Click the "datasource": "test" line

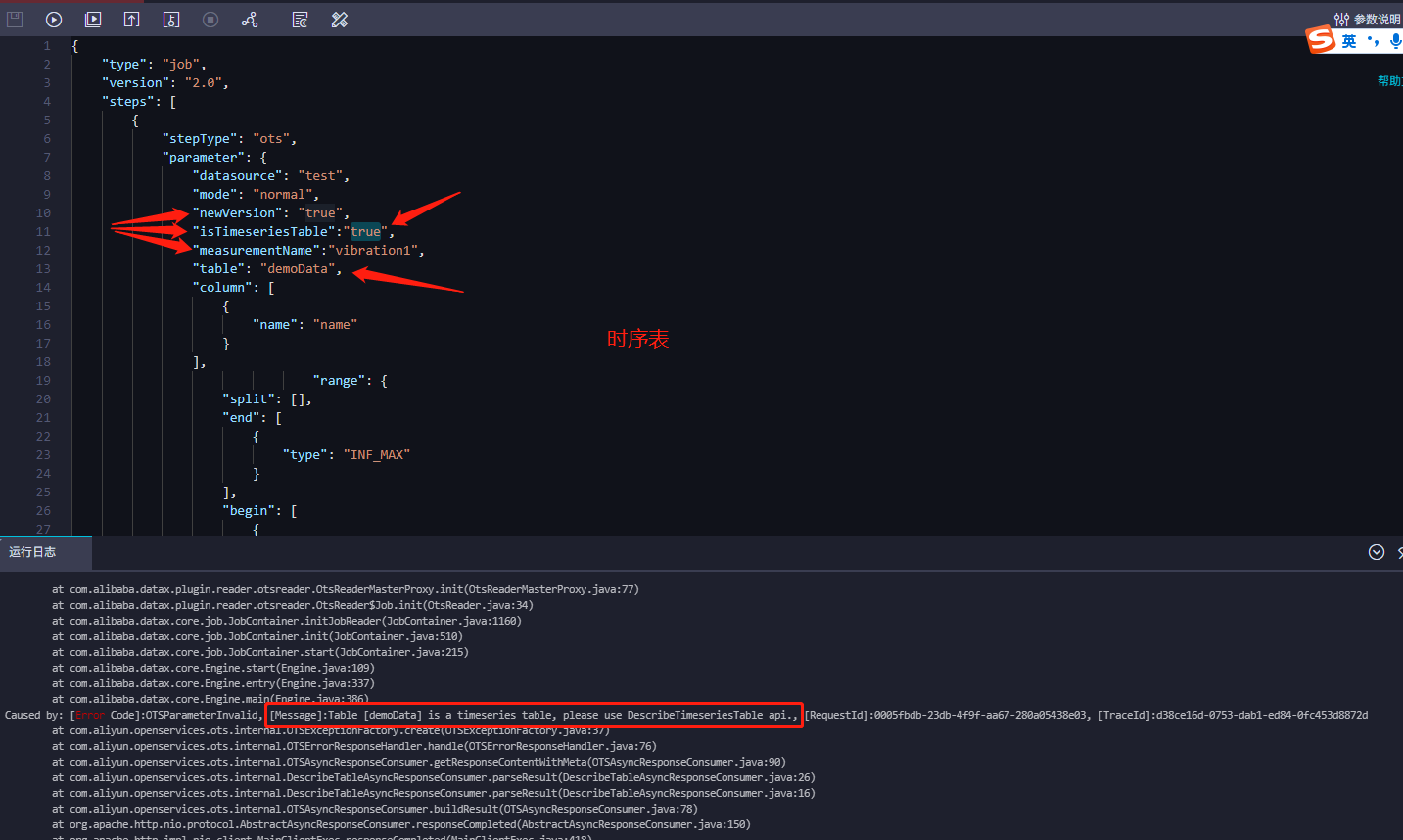(271, 175)
